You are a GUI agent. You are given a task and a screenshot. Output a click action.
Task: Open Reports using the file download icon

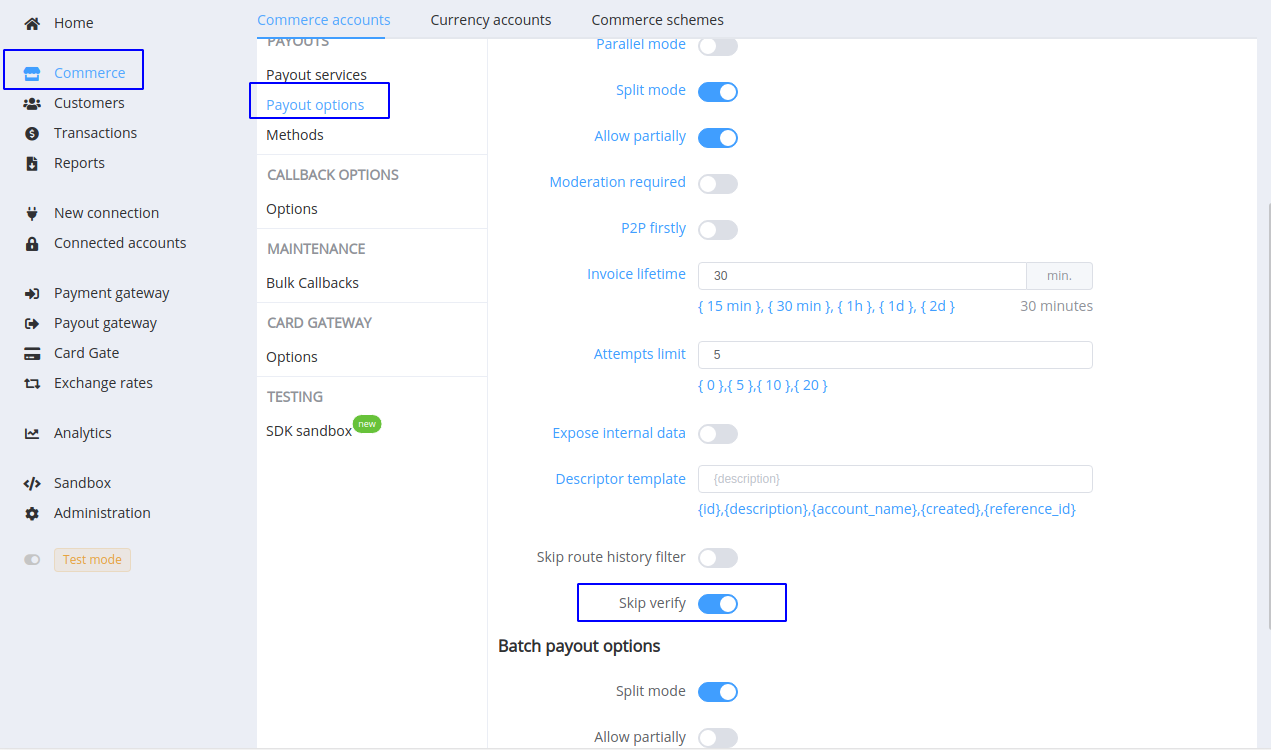[32, 163]
